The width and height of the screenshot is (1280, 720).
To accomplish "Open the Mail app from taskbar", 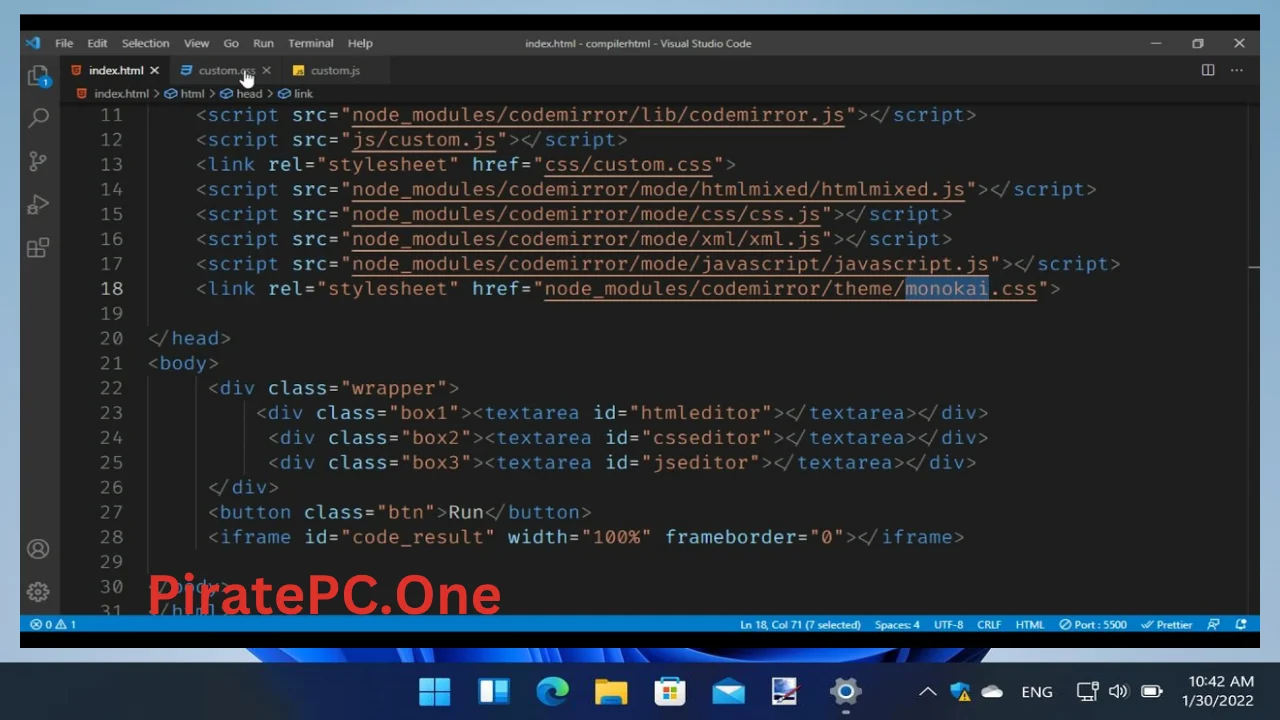I will pos(728,692).
